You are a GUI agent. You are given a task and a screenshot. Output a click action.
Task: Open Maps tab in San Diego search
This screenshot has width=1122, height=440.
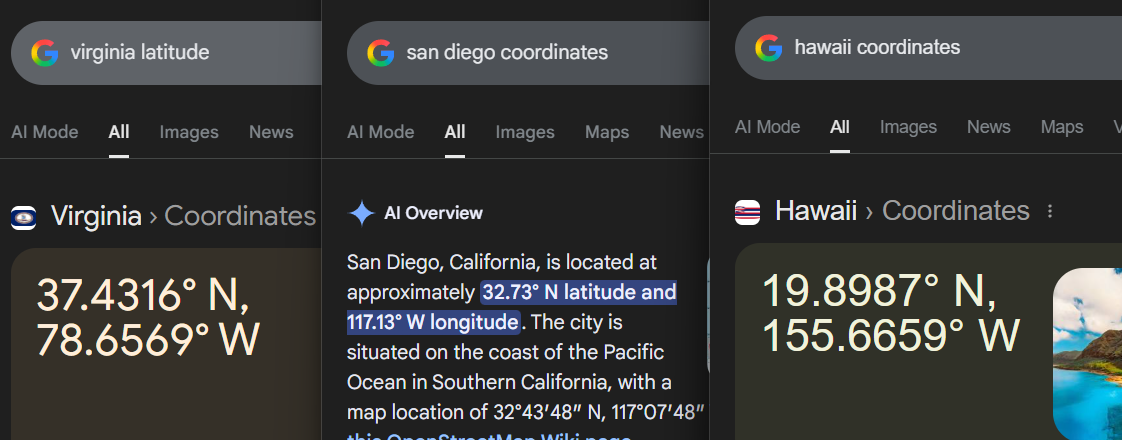tap(607, 132)
